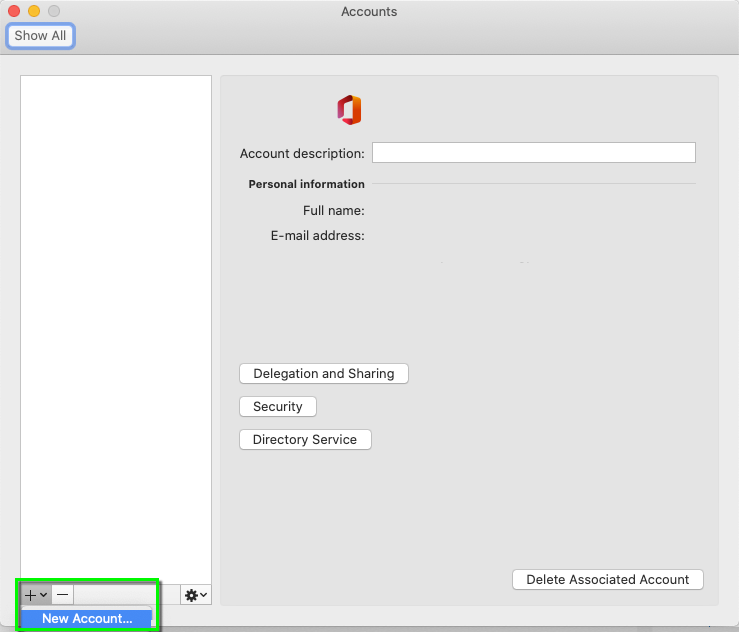The width and height of the screenshot is (739, 632).
Task: Click the Show All button
Action: 40,36
